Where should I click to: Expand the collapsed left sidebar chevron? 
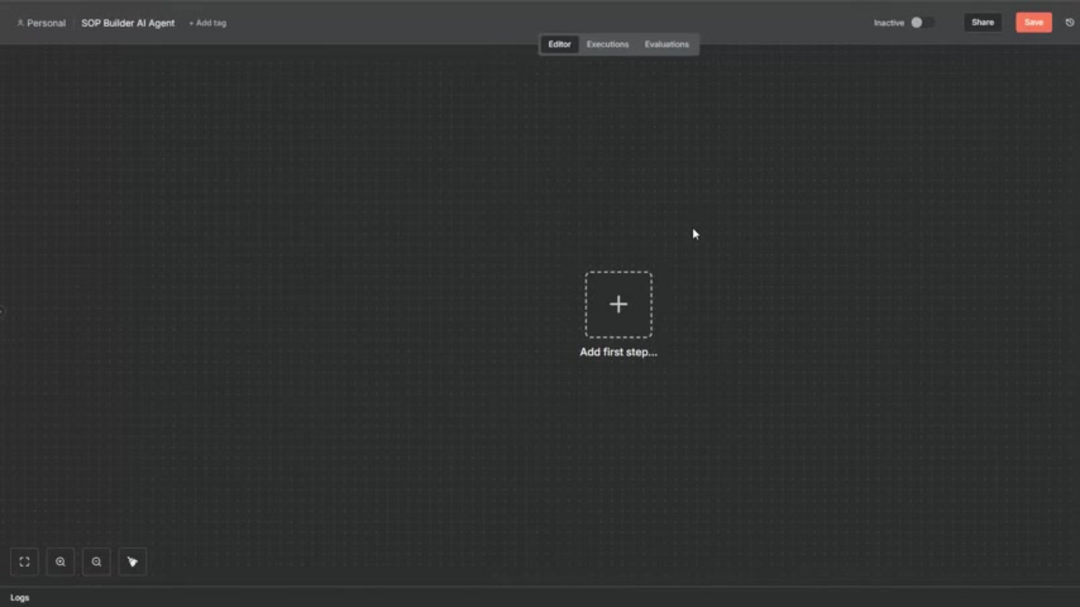[x=3, y=311]
